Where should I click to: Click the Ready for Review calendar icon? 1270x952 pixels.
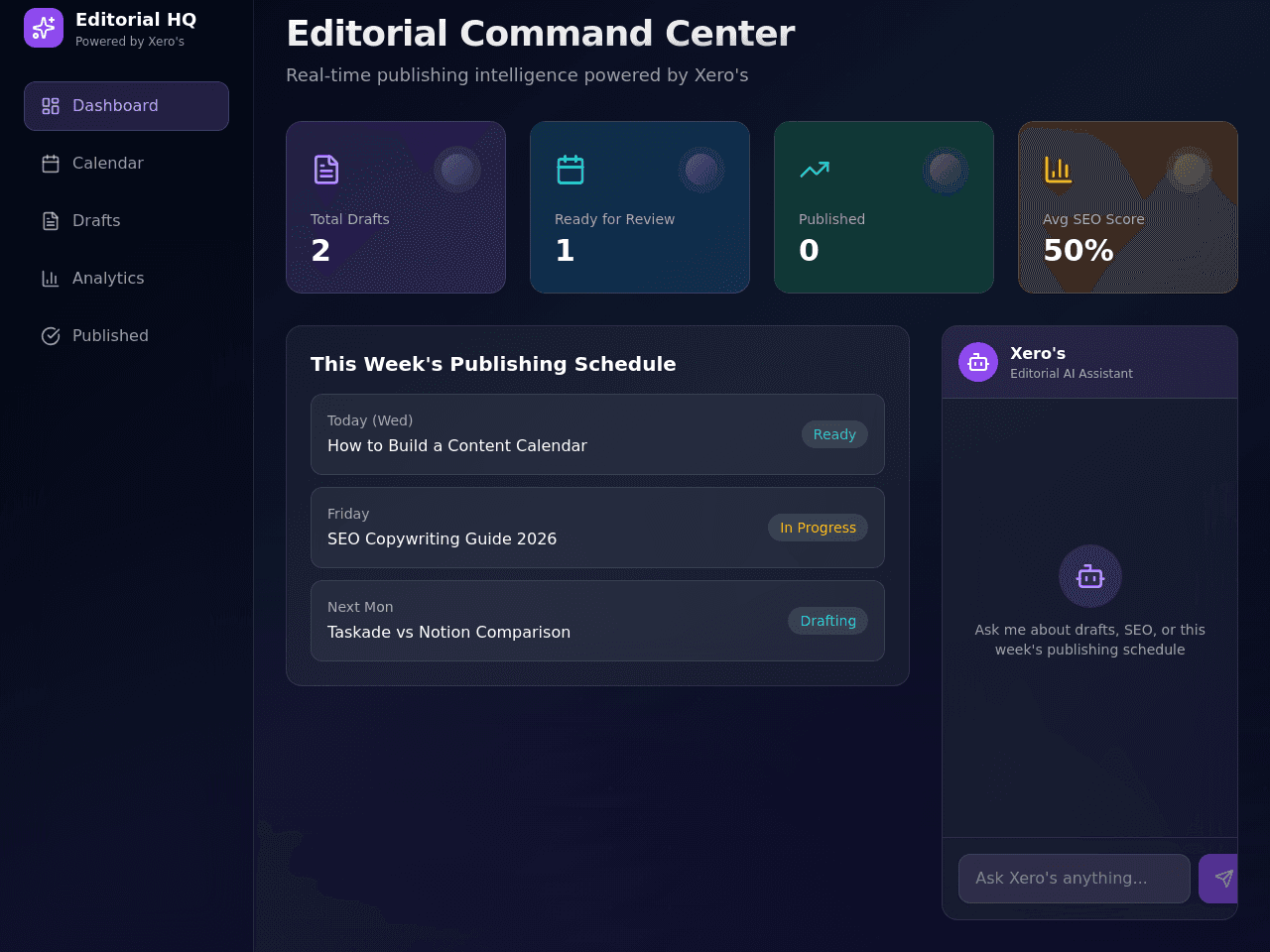pyautogui.click(x=571, y=170)
